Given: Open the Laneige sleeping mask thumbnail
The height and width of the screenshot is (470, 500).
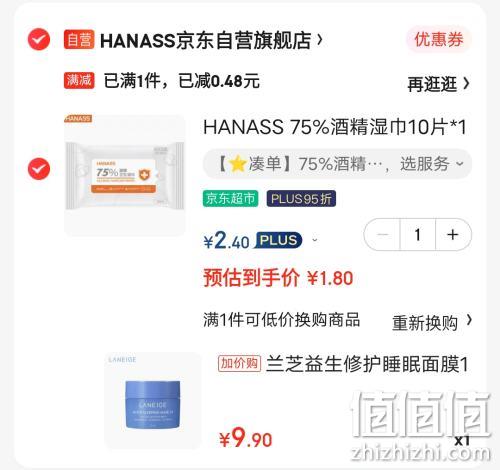Looking at the screenshot, I should (153, 400).
